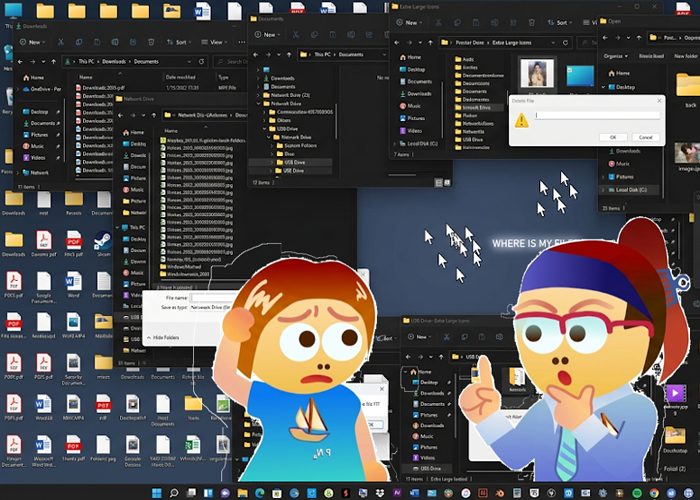Click the yellow warning icon in Delete File dialog
This screenshot has width=700, height=500.
(520, 119)
